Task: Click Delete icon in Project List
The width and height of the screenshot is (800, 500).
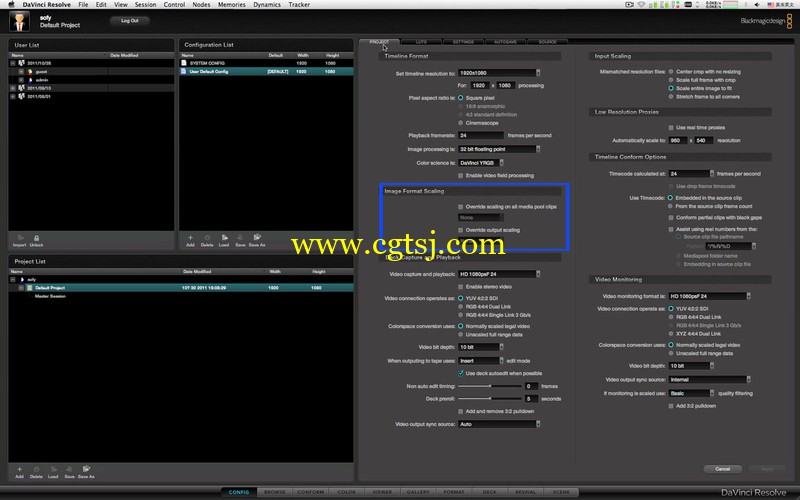Action: (36, 469)
